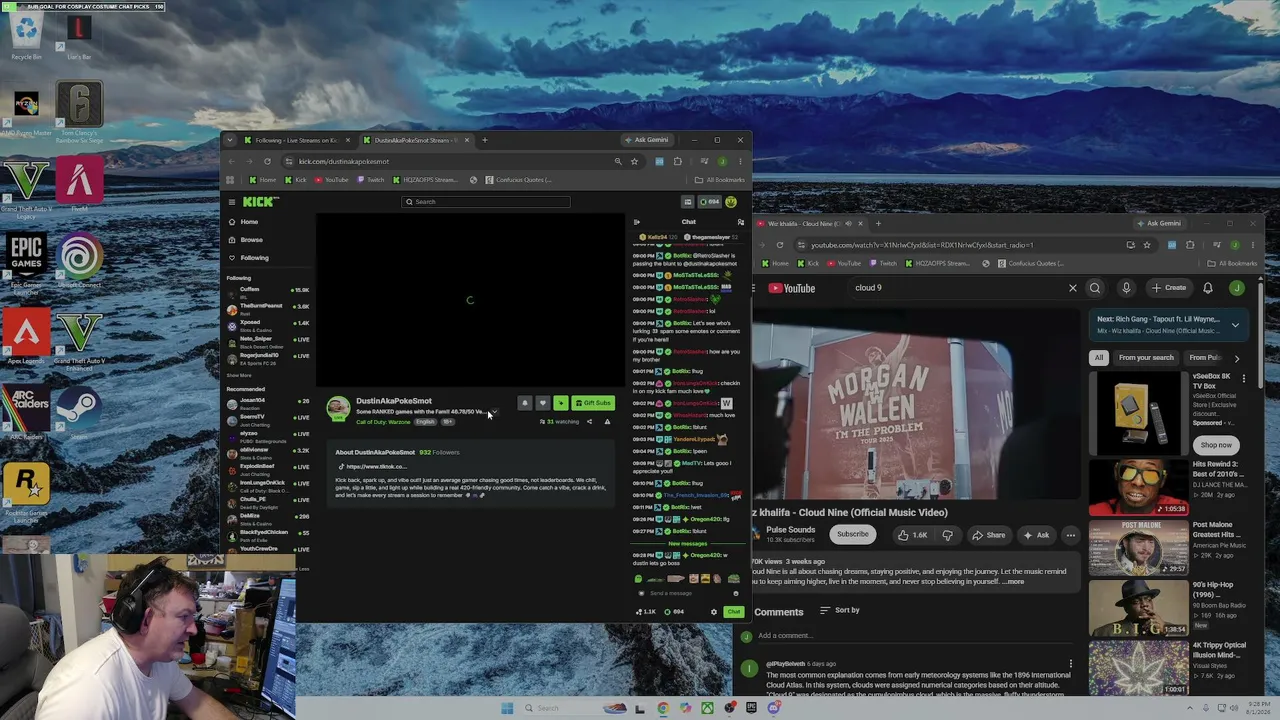The width and height of the screenshot is (1280, 720).
Task: Share the DustinAkaPokeSmot stream
Action: click(x=589, y=422)
